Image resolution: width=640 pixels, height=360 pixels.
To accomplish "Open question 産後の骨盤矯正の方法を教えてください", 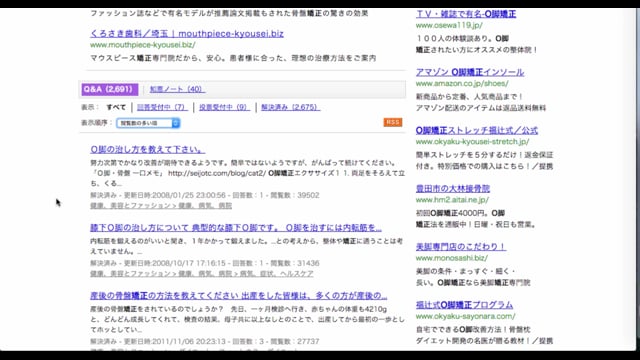I will pyautogui.click(x=238, y=295).
